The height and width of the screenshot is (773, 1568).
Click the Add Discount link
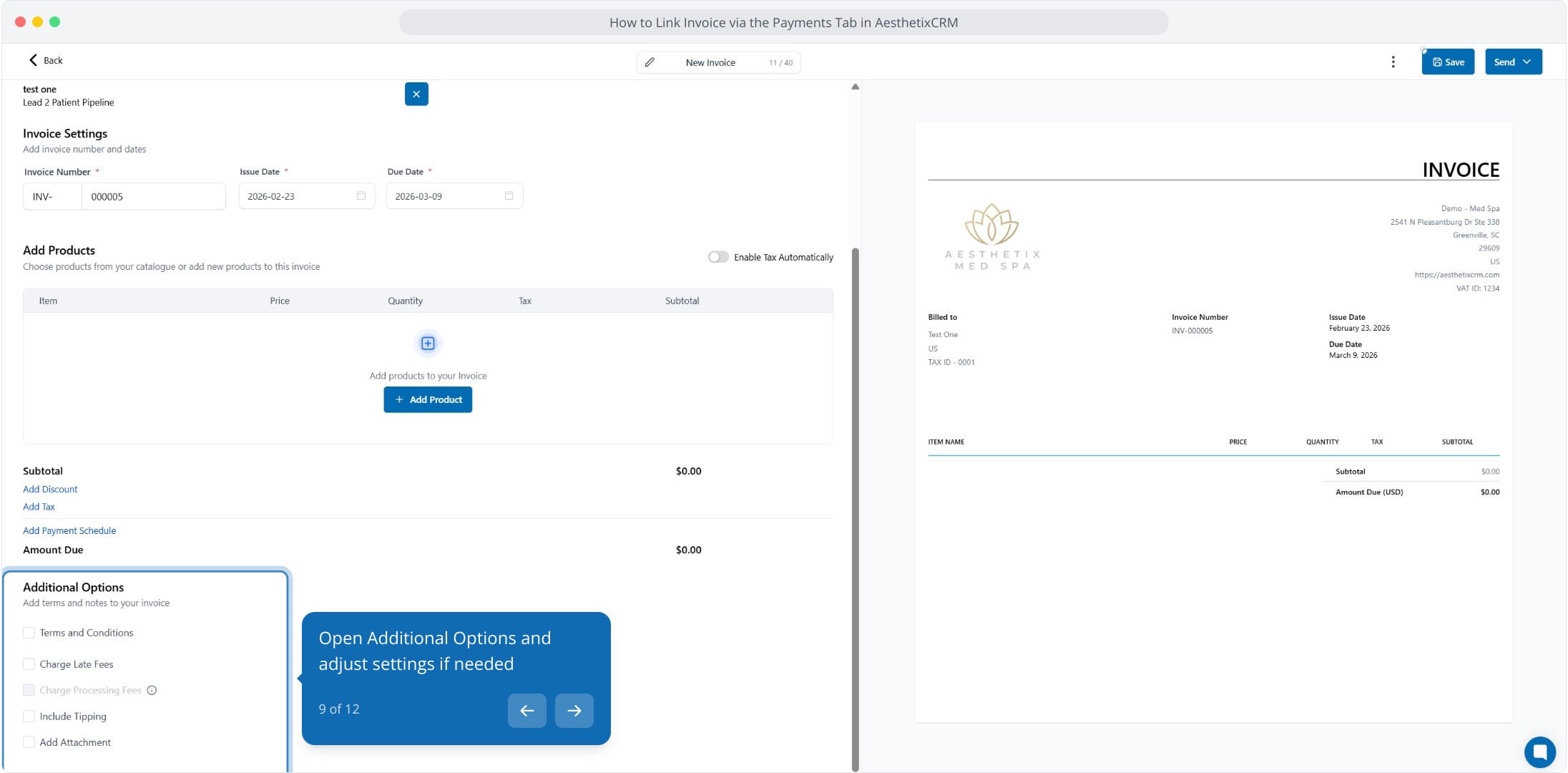50,490
